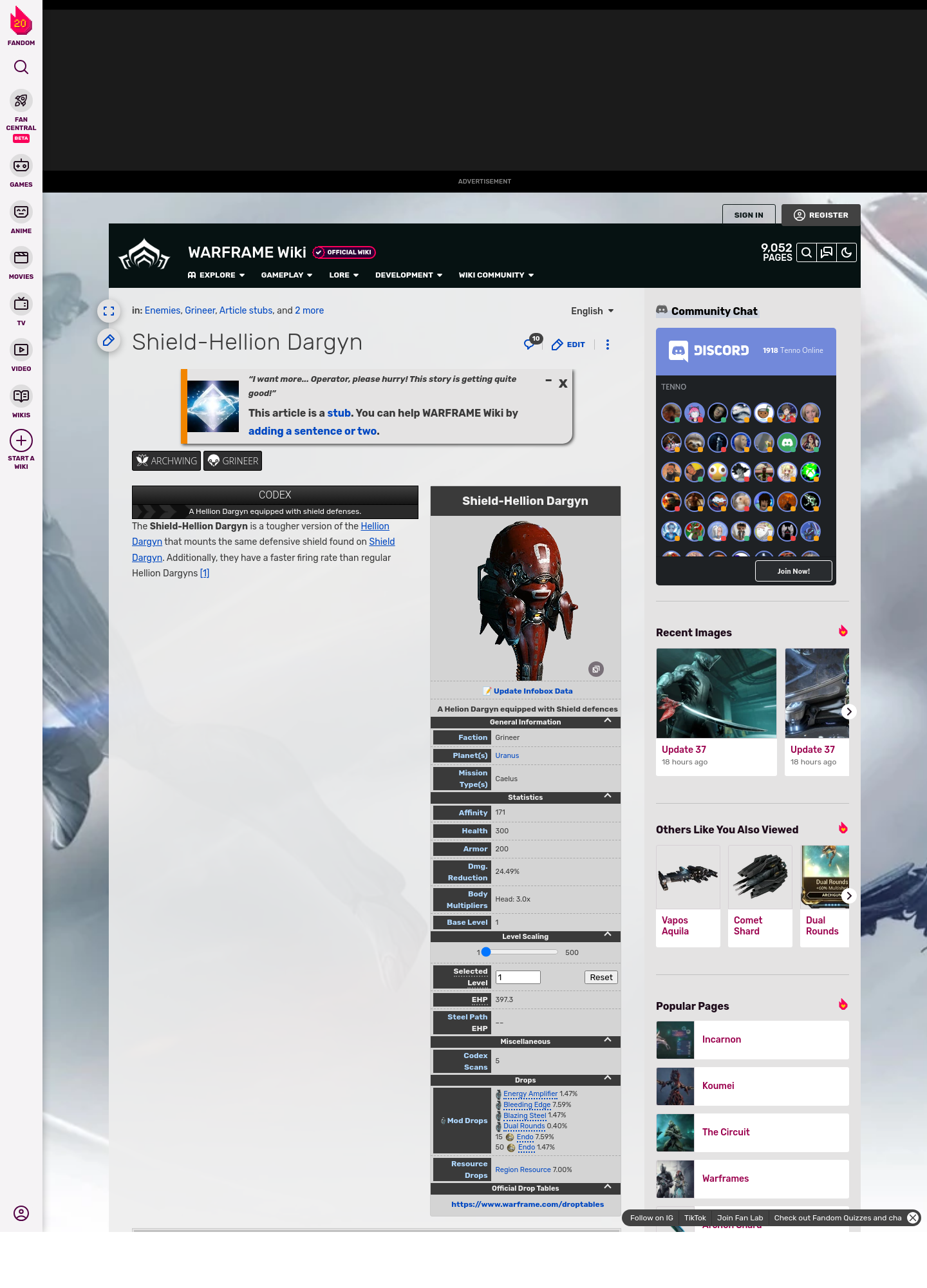Click the Start a Wiki plus icon

[21, 440]
